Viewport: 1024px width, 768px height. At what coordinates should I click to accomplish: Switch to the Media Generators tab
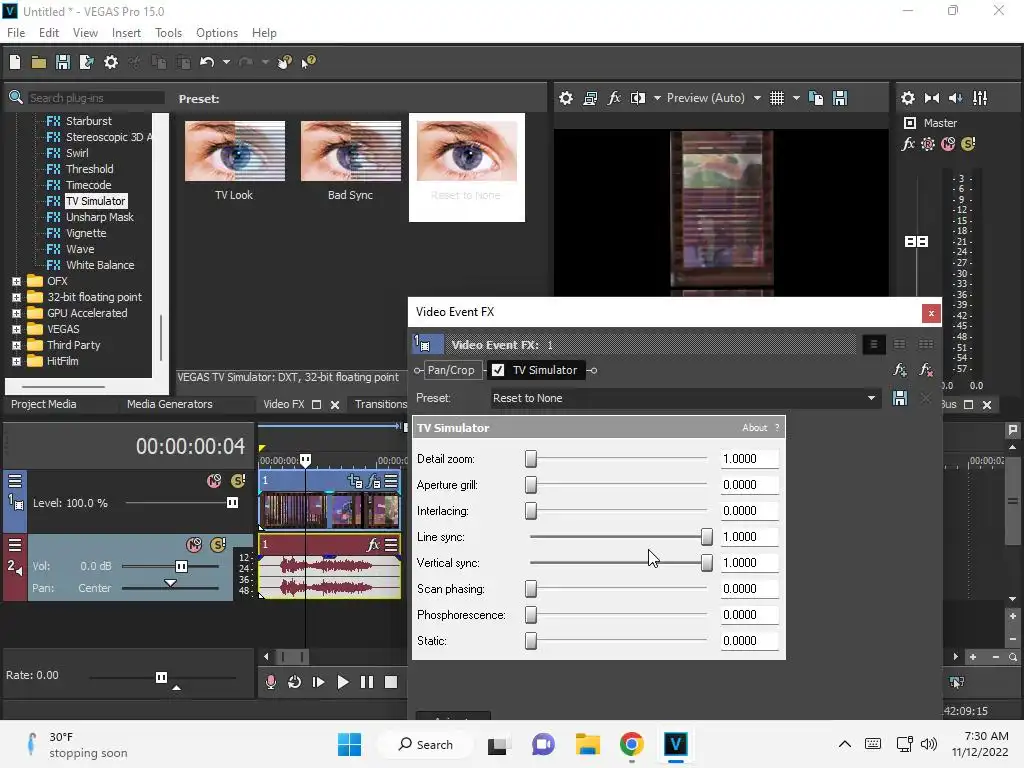pos(170,404)
